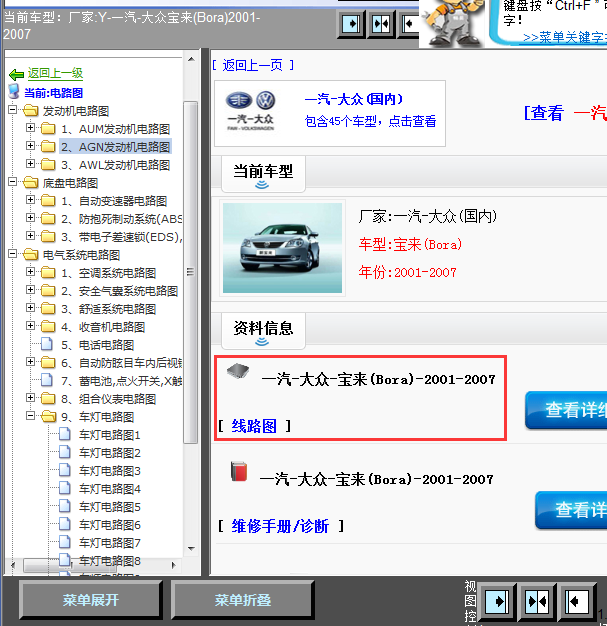Viewport: 607px width, 626px height.
Task: Click the gray chip icon beside 线路图 entry
Action: pyautogui.click(x=238, y=371)
